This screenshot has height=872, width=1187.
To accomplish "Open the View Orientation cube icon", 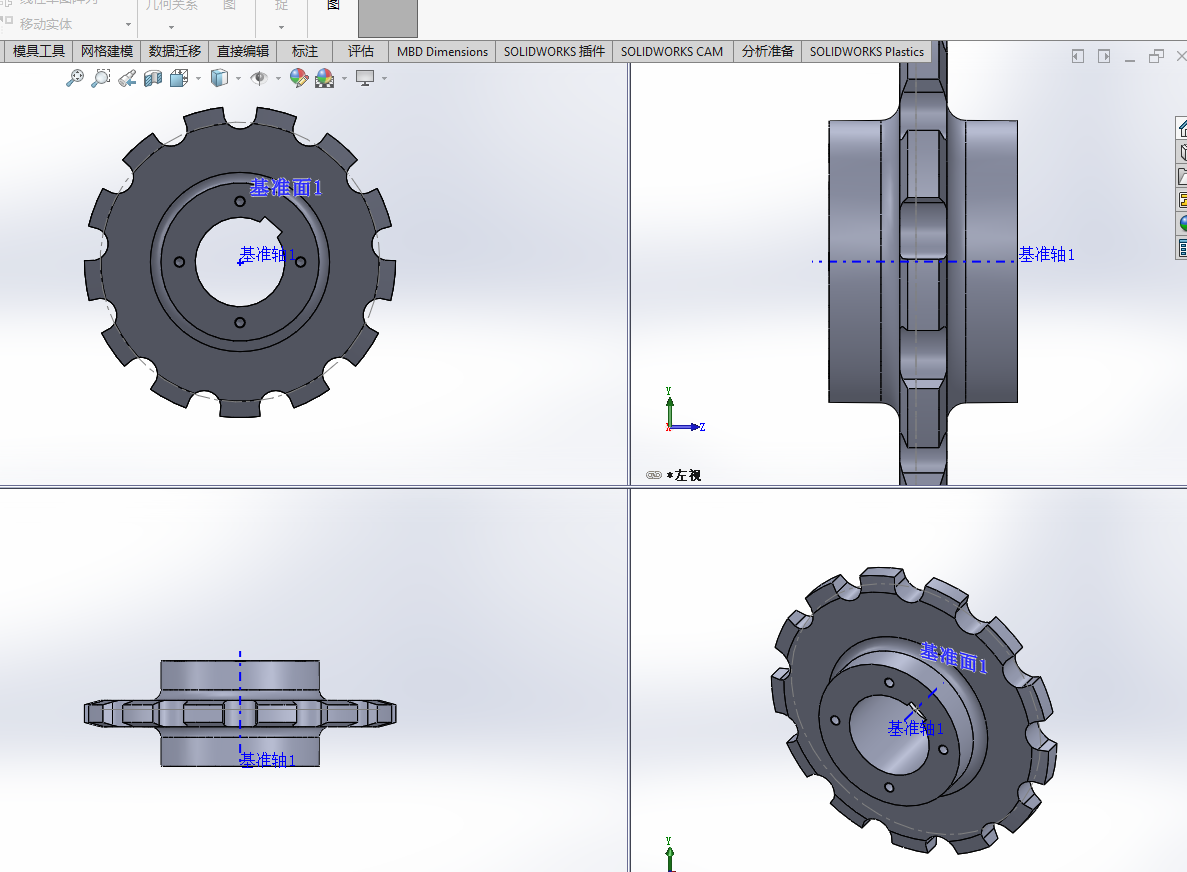I will click(179, 78).
